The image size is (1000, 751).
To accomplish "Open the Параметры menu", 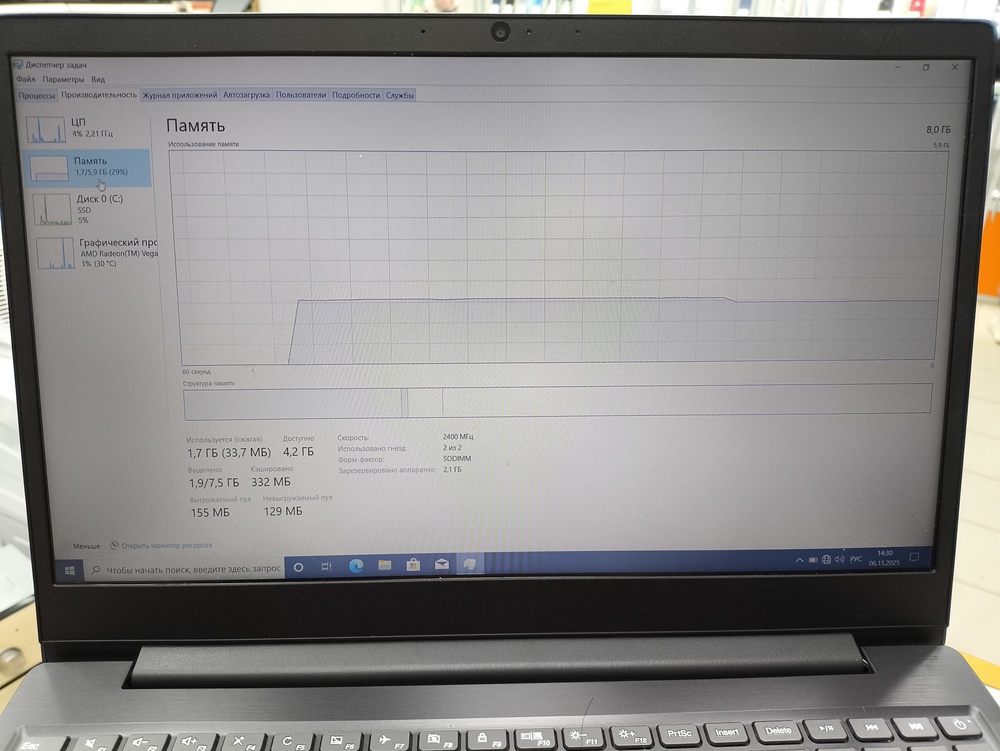I will click(63, 79).
